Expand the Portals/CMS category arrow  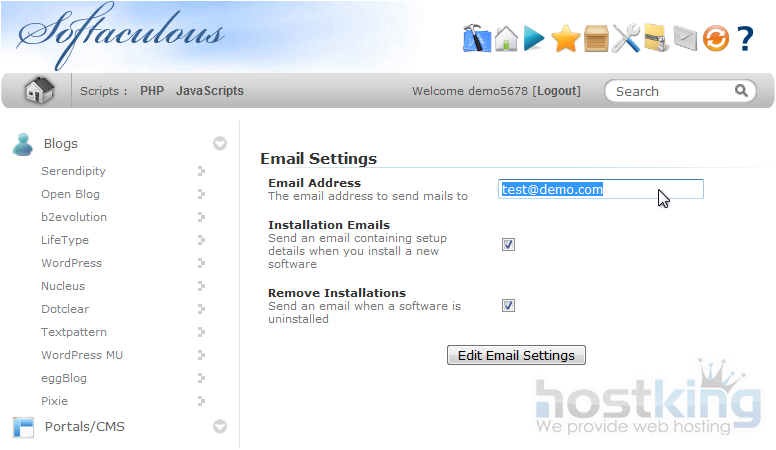pyautogui.click(x=220, y=427)
